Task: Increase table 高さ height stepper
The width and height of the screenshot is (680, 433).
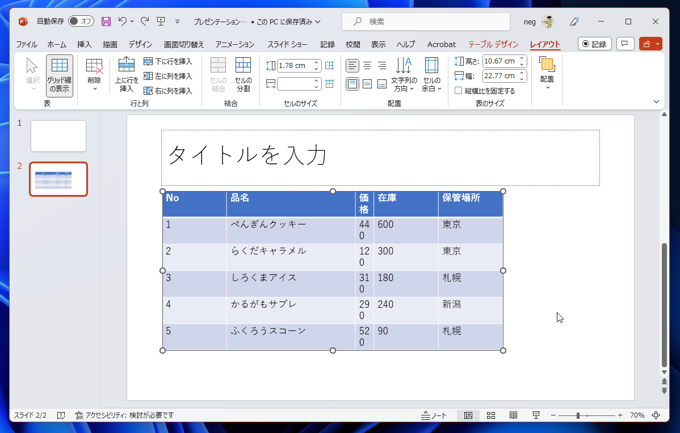Action: 522,59
